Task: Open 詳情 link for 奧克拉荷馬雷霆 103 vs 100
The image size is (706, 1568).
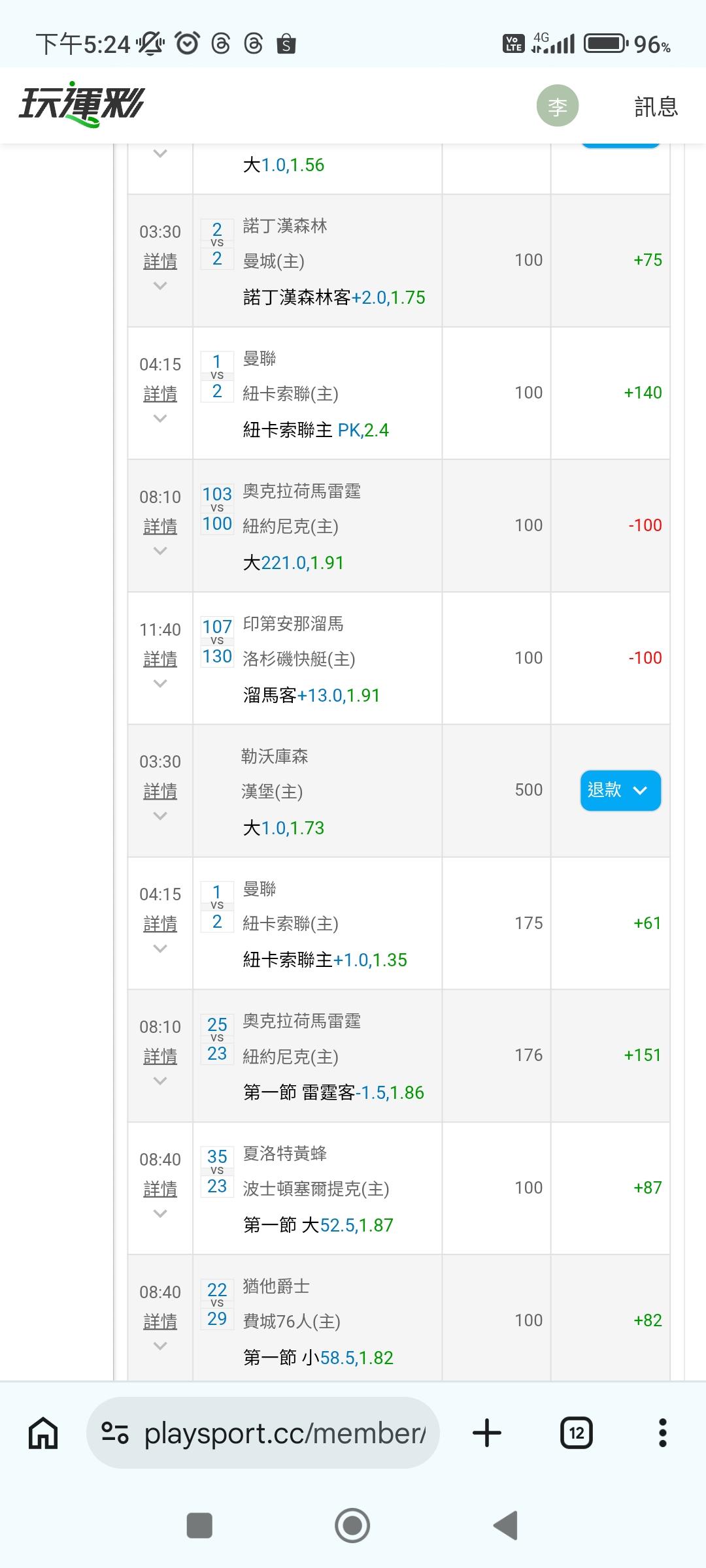Action: 160,527
